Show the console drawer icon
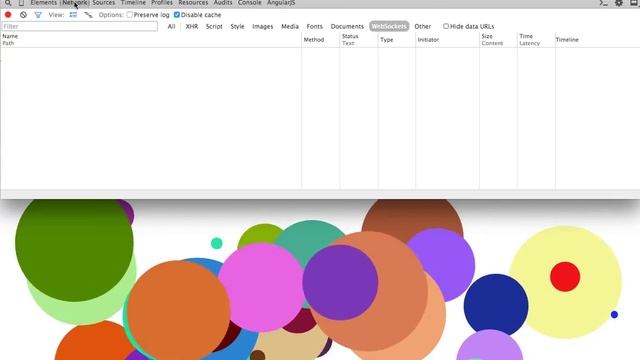 [604, 3]
